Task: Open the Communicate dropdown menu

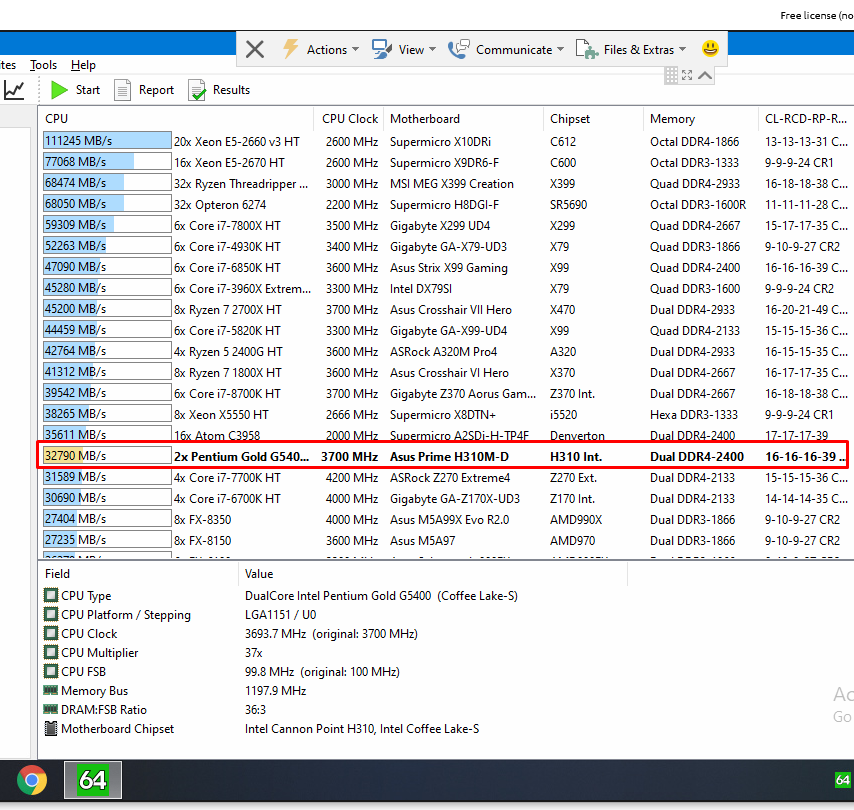Action: (506, 50)
